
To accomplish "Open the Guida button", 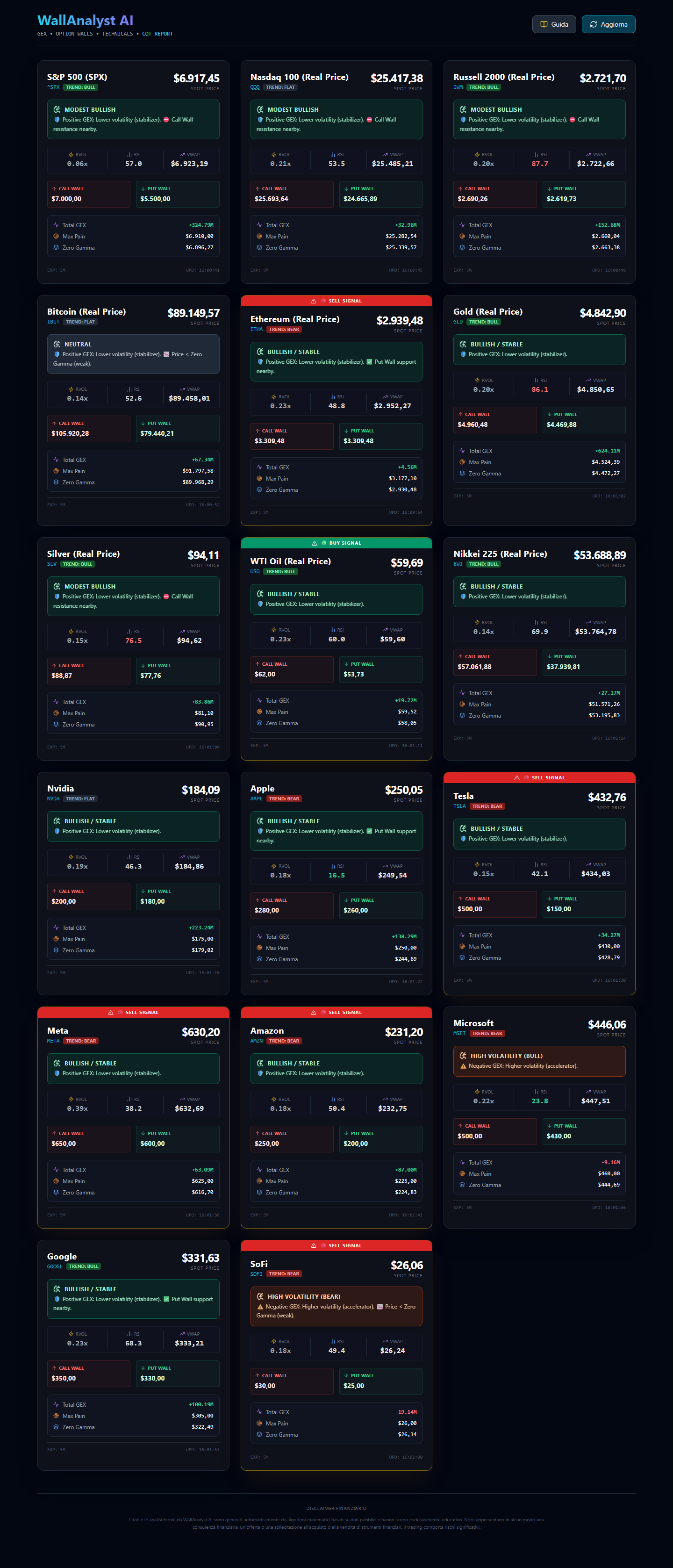I will 554,24.
